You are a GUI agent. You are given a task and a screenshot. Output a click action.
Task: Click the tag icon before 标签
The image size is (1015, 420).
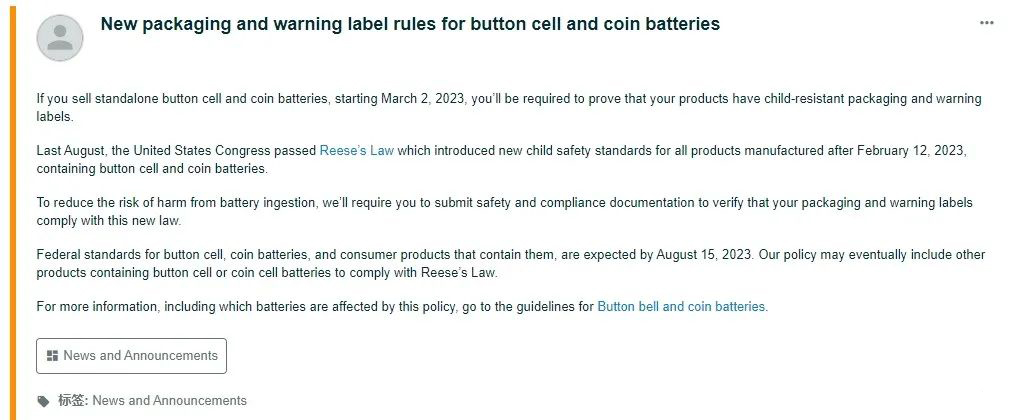point(43,401)
